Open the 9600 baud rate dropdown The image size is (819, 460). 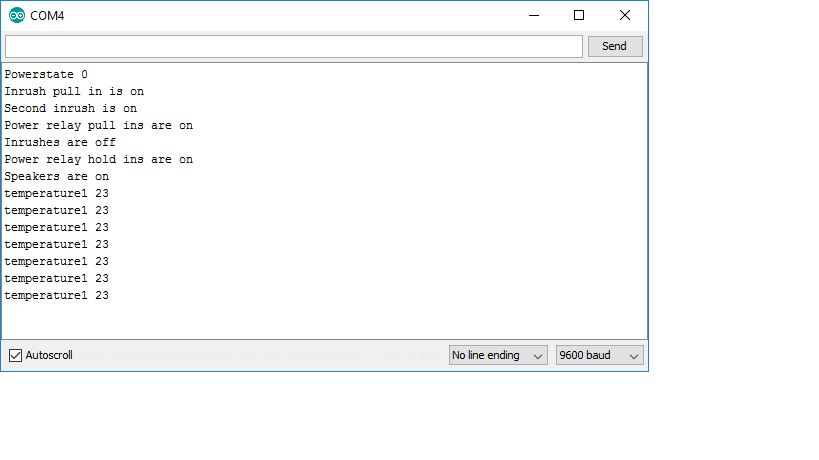pyautogui.click(x=599, y=356)
